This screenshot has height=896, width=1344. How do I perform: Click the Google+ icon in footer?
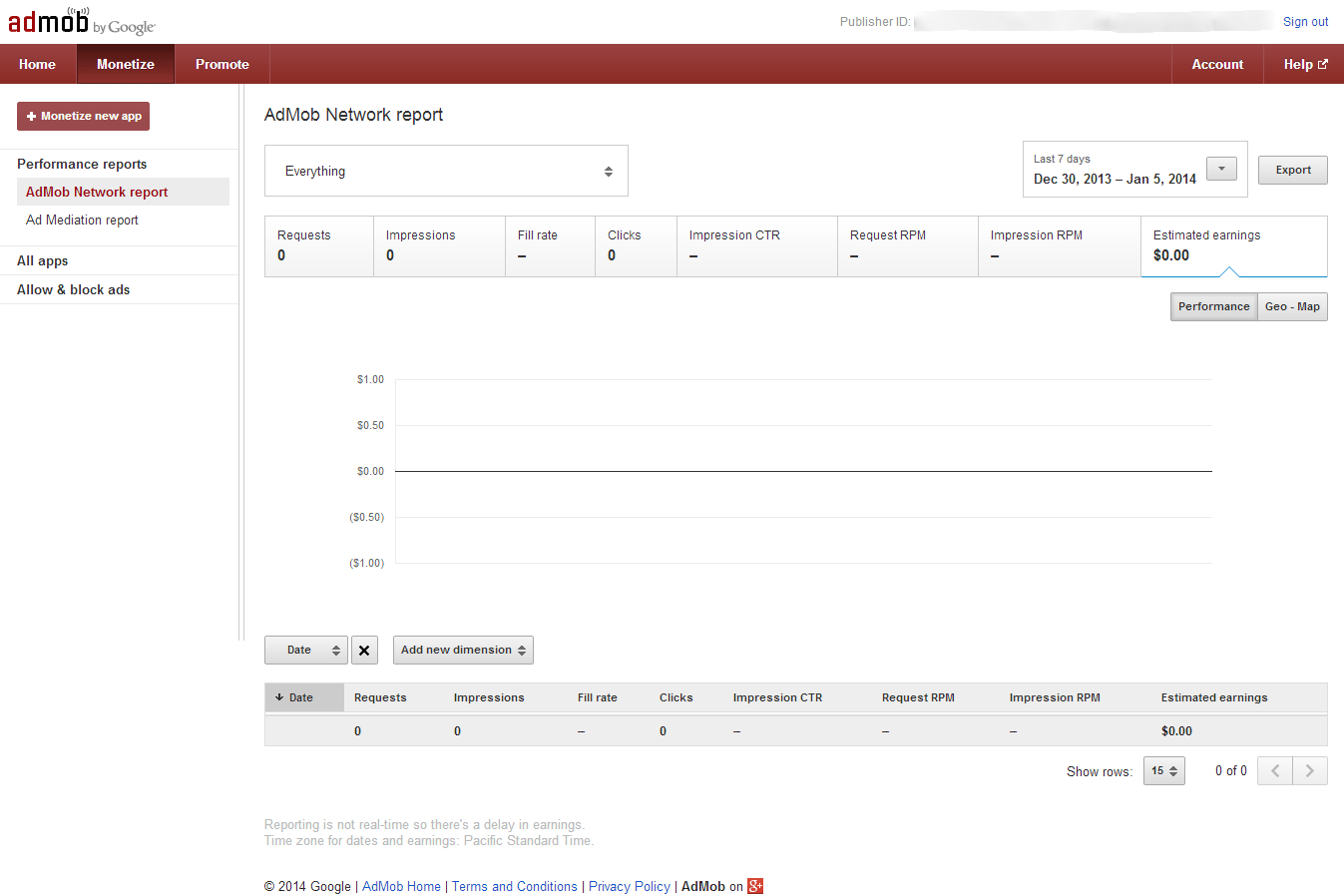pyautogui.click(x=755, y=886)
